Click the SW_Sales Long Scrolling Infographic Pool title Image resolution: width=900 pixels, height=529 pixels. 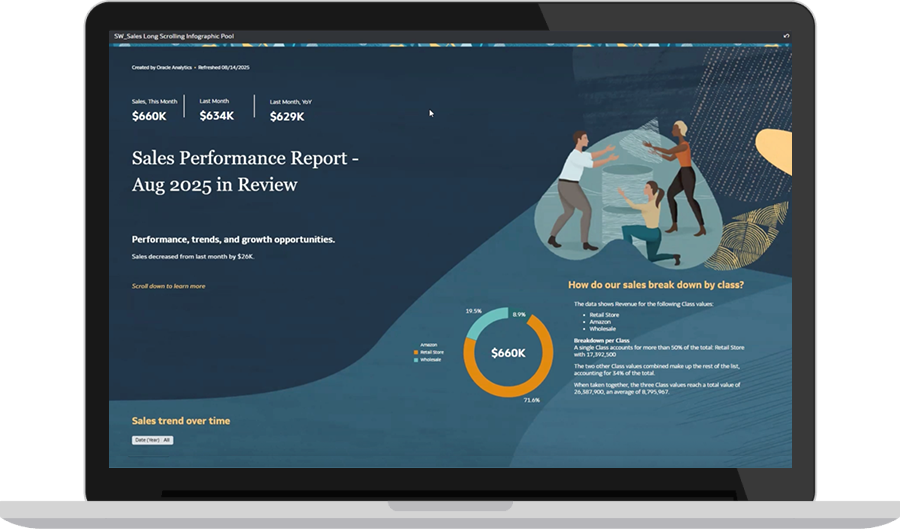pos(174,36)
